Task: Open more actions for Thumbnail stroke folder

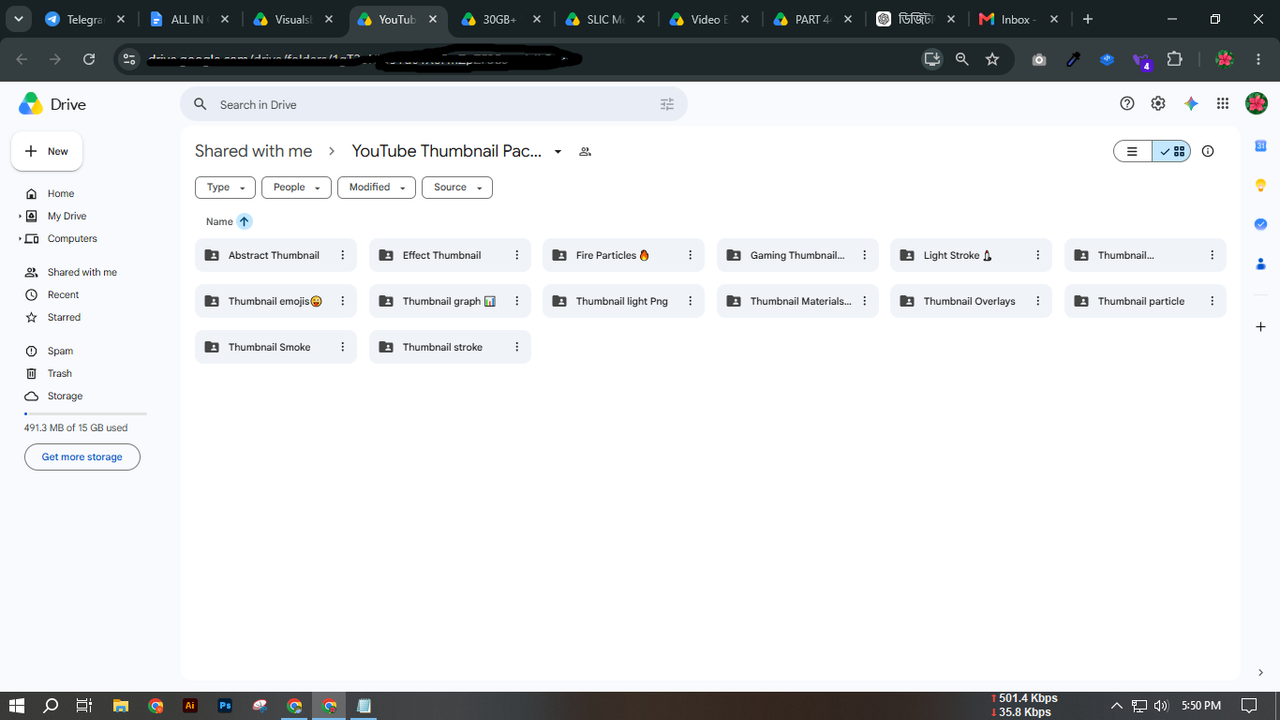Action: click(517, 347)
